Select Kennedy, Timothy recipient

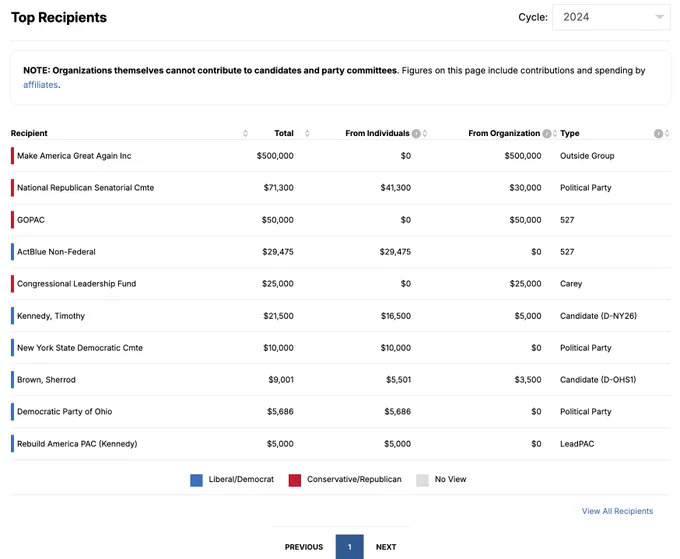(x=51, y=316)
